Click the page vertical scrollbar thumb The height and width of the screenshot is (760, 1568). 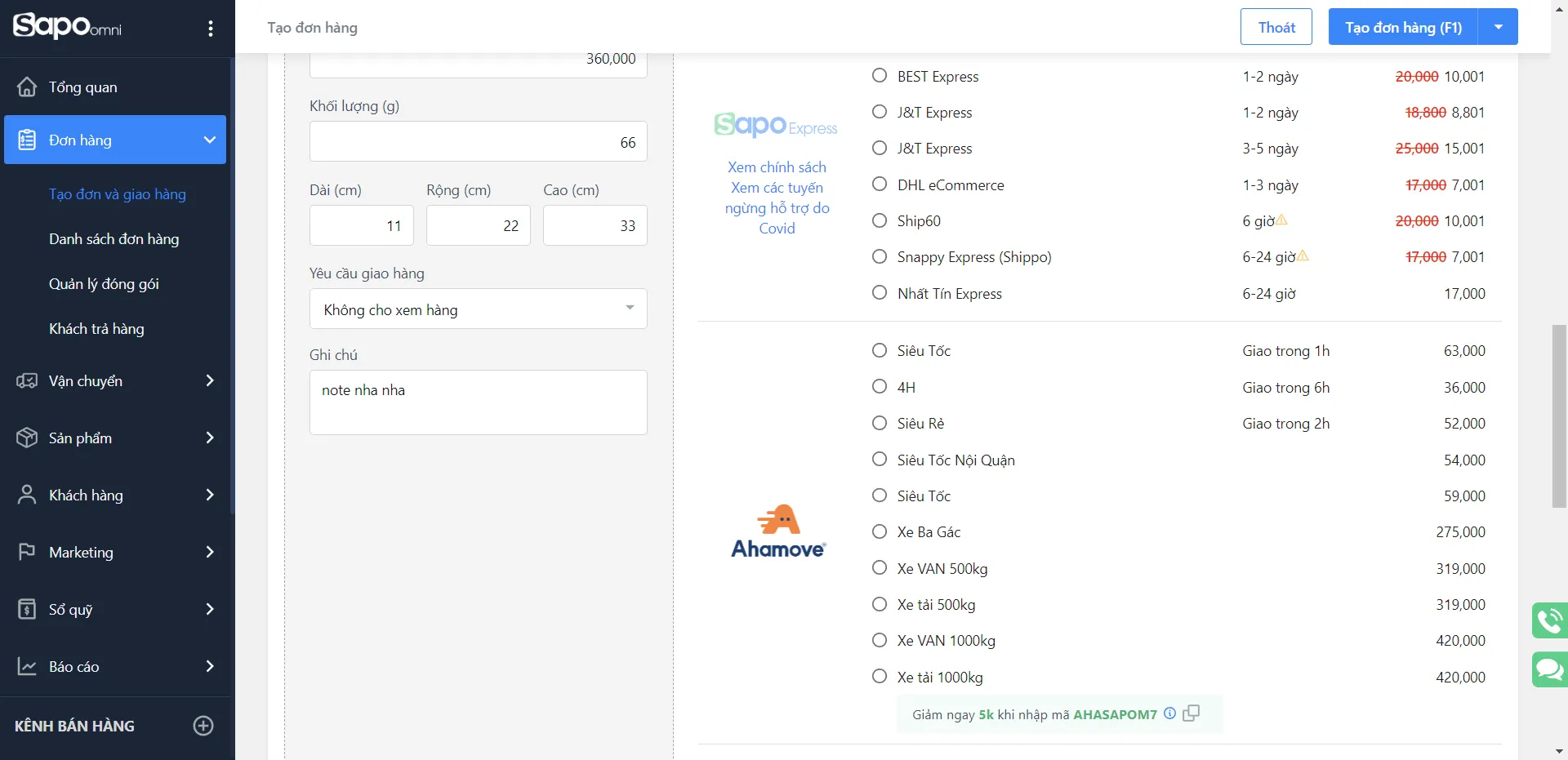[1559, 416]
